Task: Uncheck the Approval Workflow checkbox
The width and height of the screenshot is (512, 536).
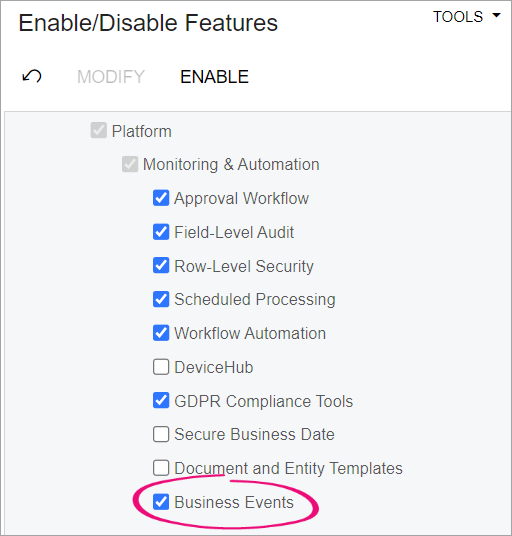Action: click(x=161, y=198)
